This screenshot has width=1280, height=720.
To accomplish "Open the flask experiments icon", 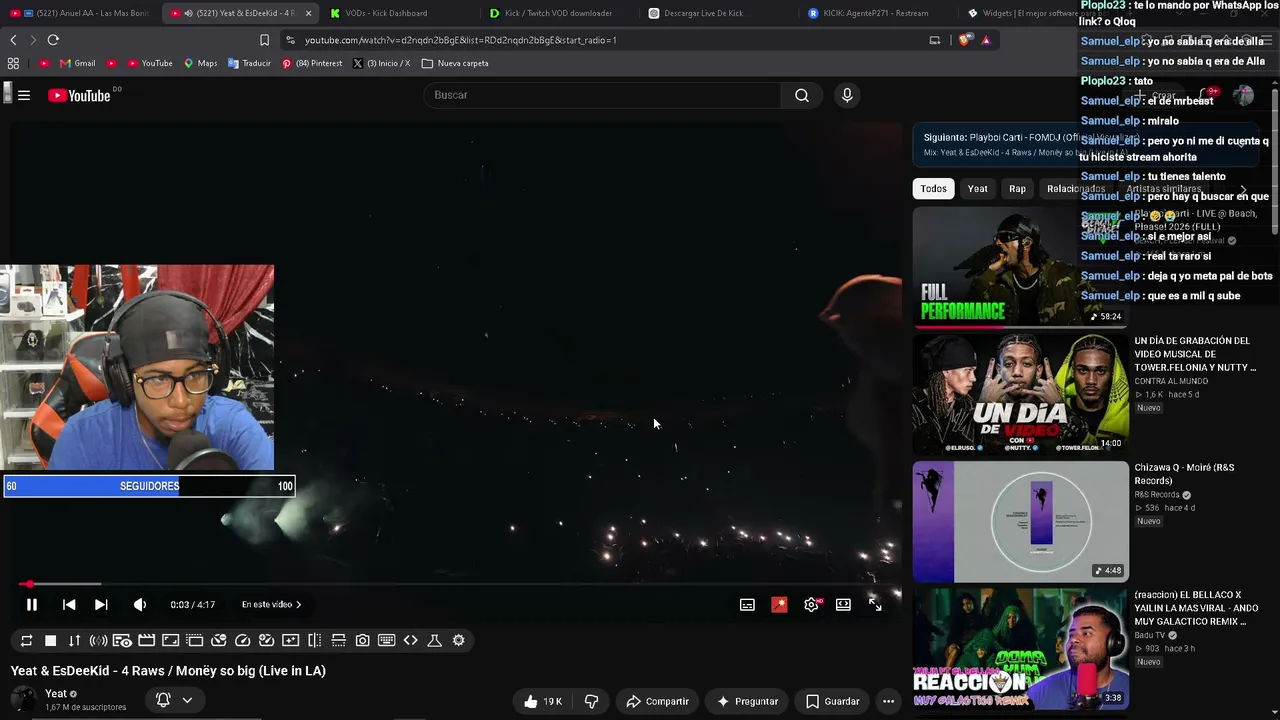I will 434,641.
